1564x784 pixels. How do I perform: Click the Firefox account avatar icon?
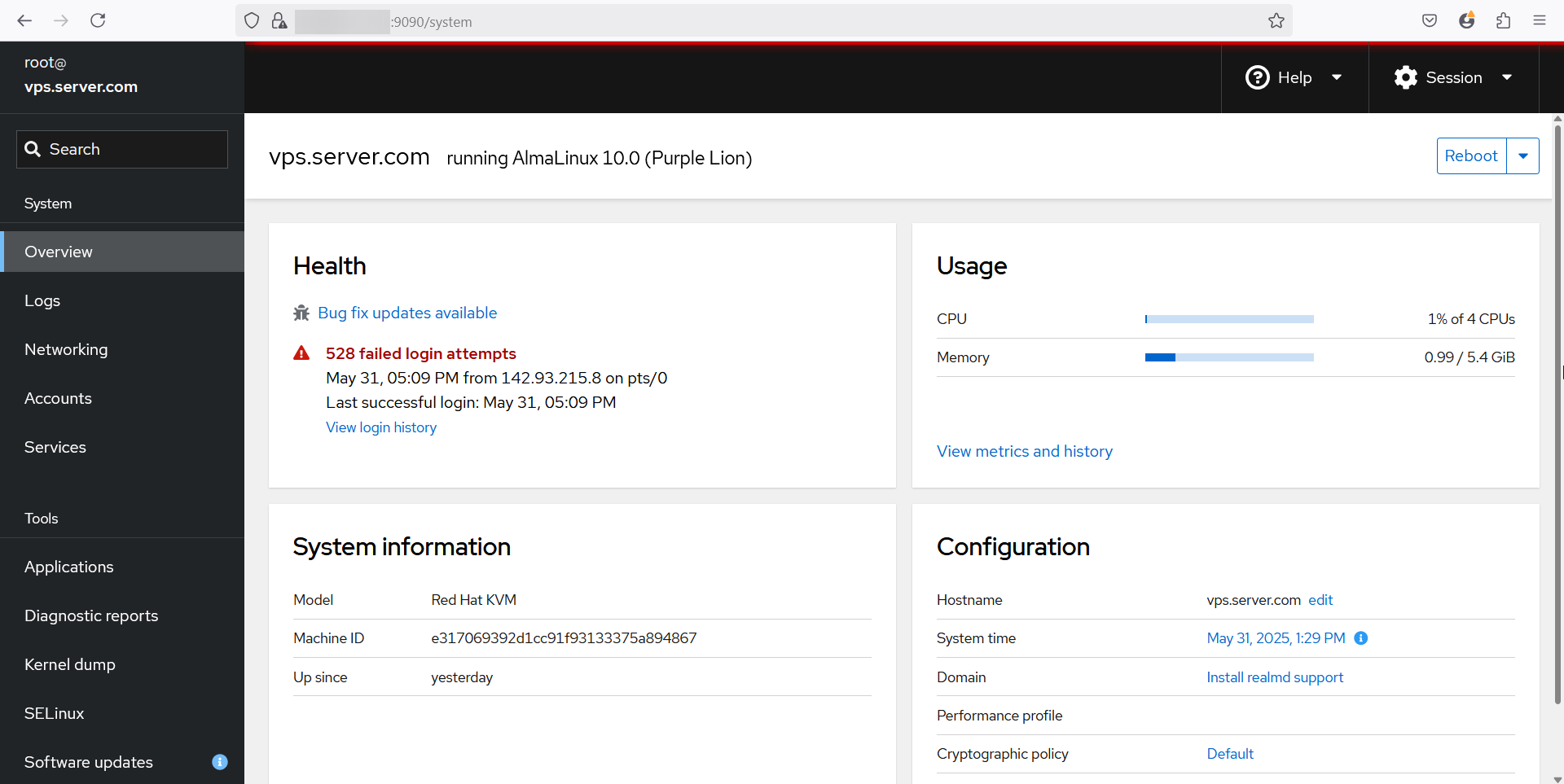[1466, 21]
